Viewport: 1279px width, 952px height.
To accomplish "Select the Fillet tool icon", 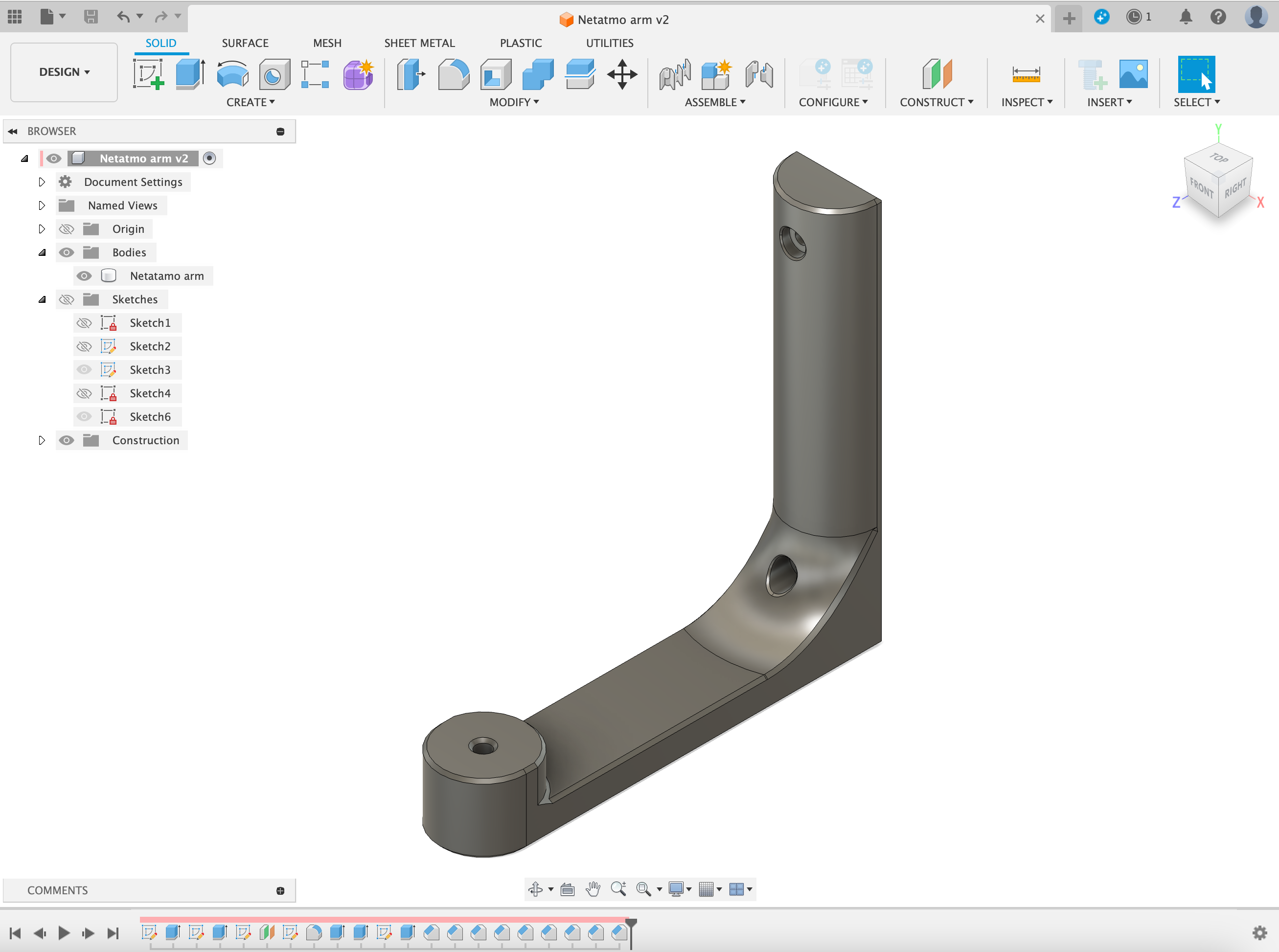I will pos(454,74).
